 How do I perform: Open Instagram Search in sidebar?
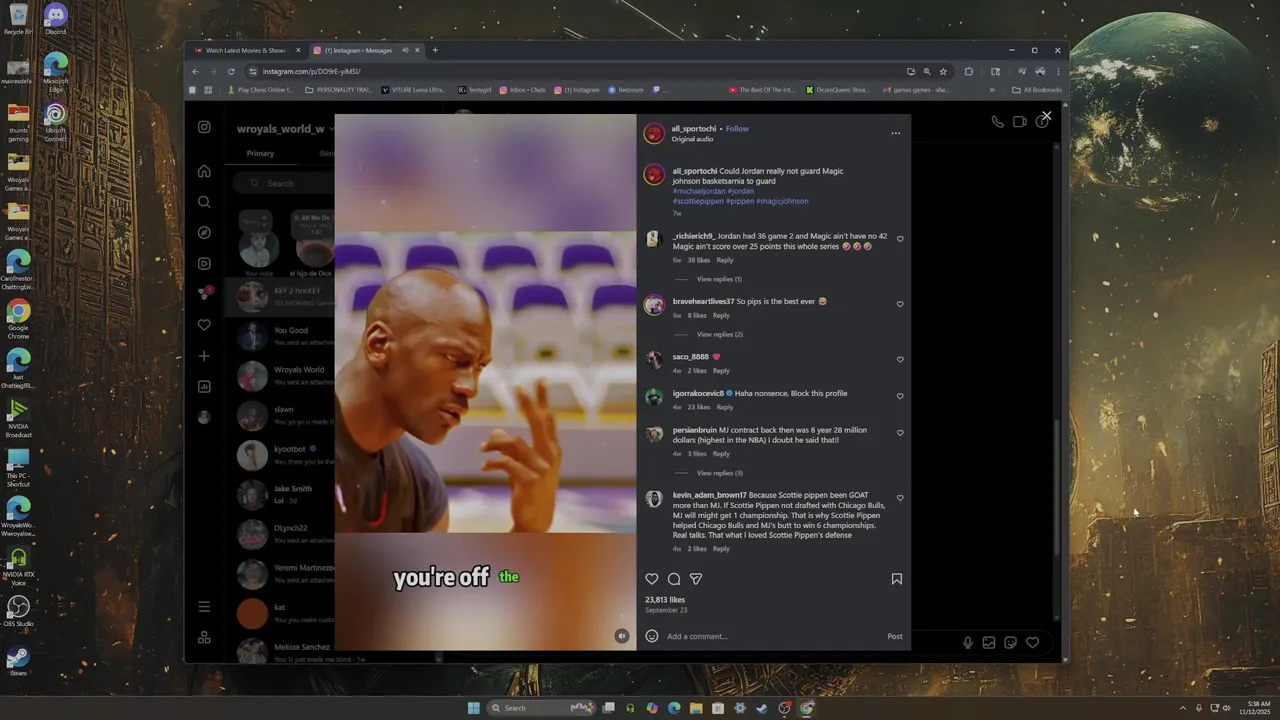[x=204, y=202]
